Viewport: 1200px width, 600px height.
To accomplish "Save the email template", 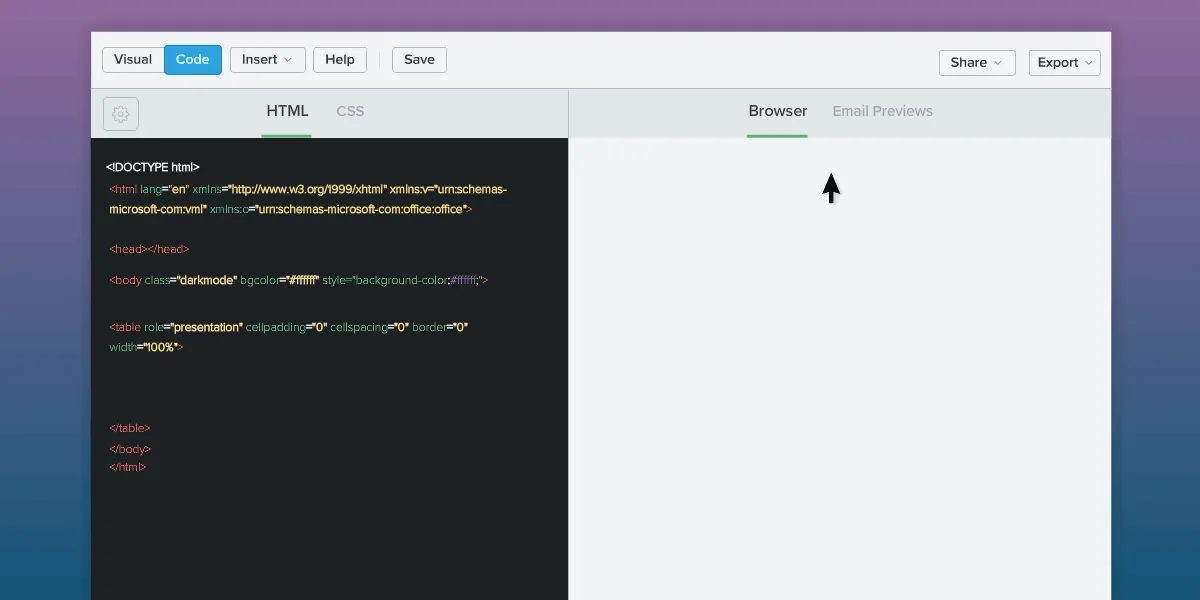I will point(419,60).
